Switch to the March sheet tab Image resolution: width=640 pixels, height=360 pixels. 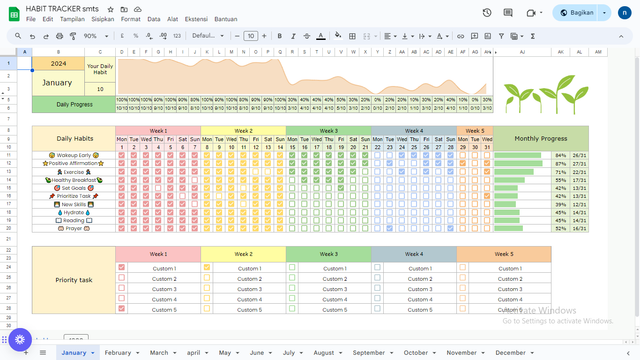(159, 353)
